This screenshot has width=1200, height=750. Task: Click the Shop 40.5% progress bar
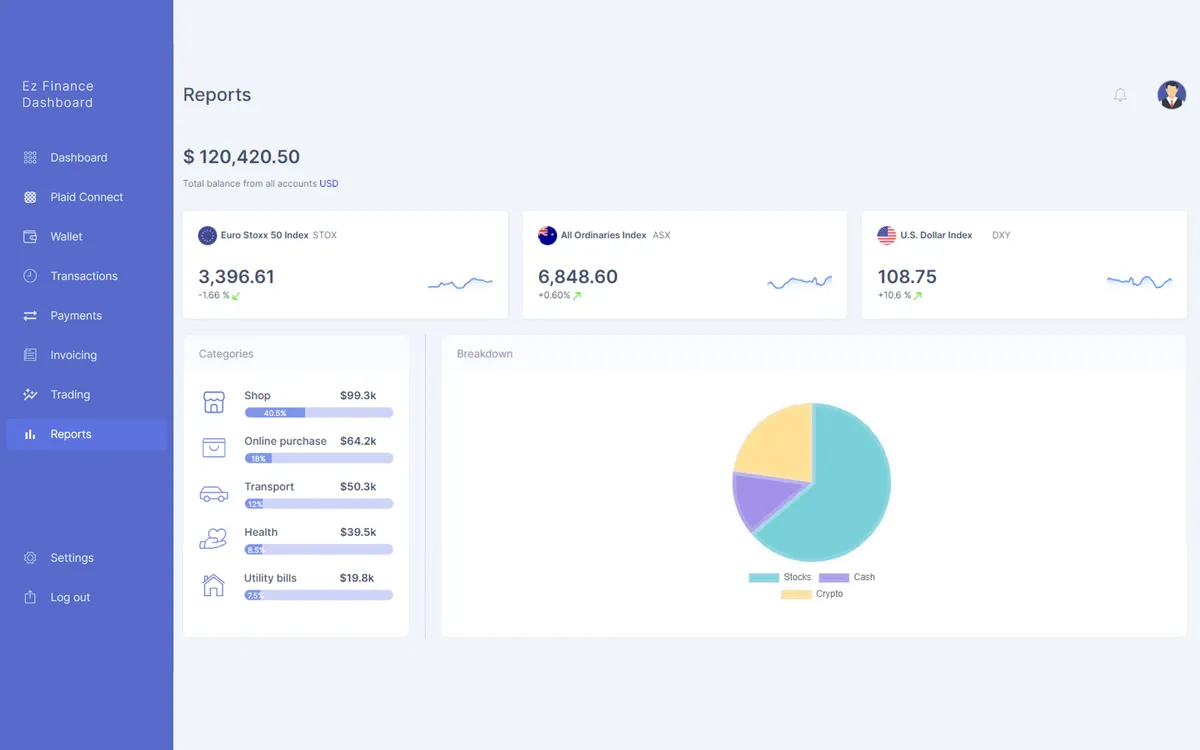coord(319,412)
